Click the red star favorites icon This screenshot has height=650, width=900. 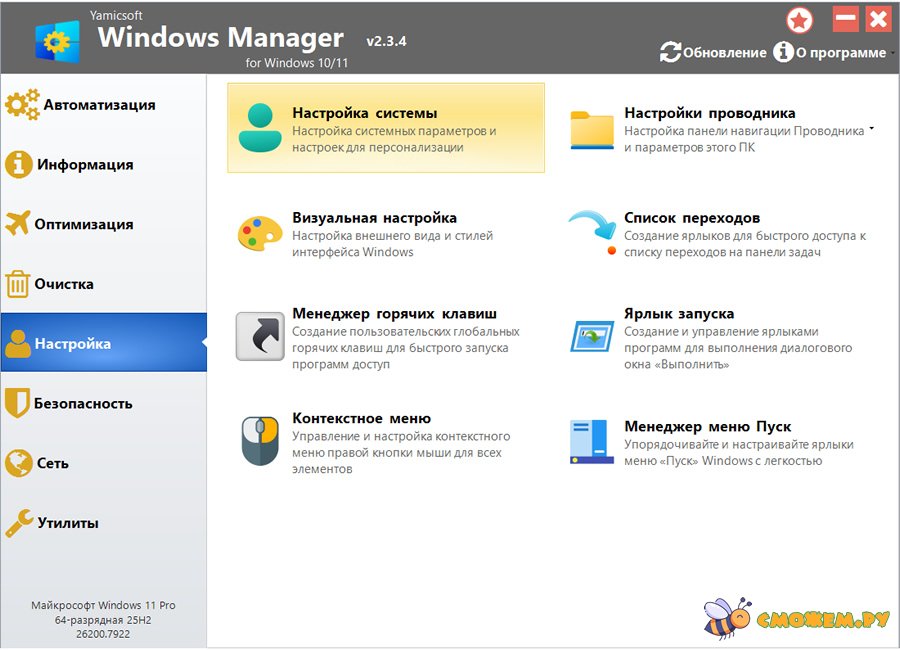(799, 19)
